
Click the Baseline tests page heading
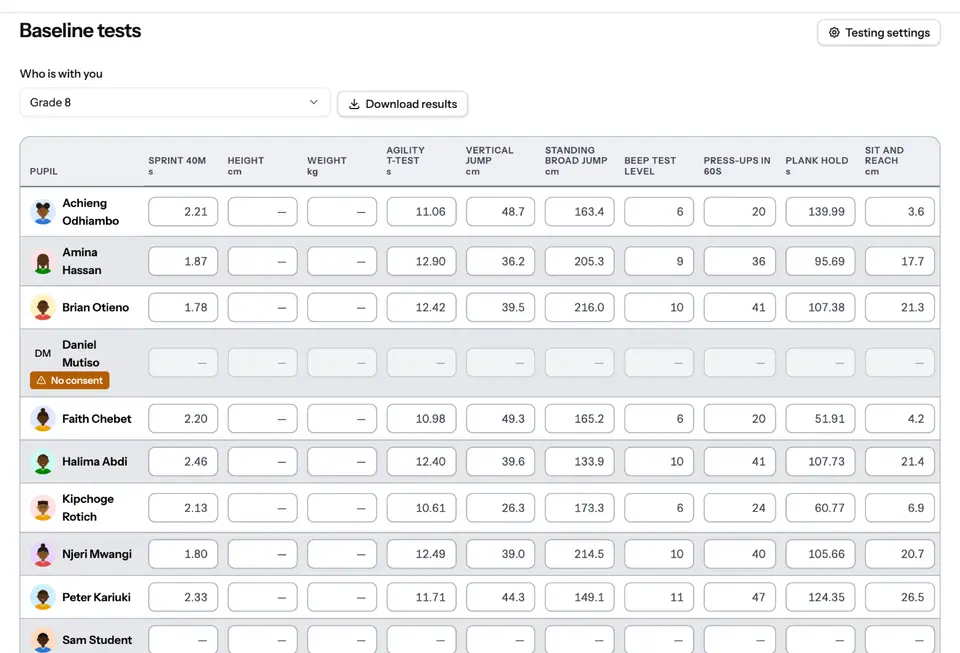coord(80,31)
